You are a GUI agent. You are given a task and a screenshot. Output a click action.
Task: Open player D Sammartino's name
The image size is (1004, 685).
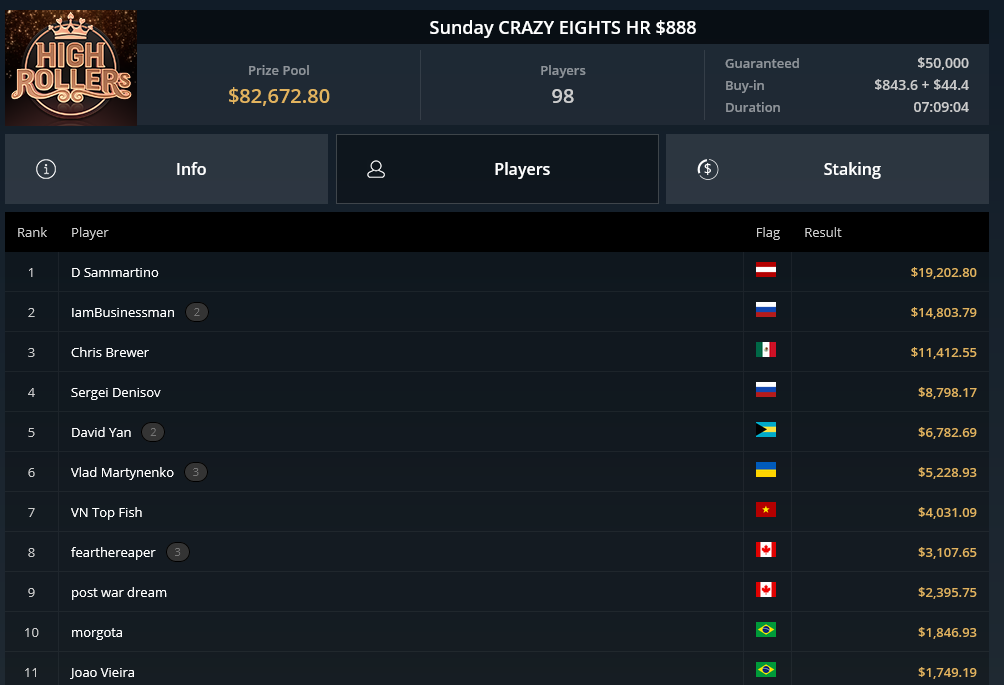pyautogui.click(x=115, y=273)
